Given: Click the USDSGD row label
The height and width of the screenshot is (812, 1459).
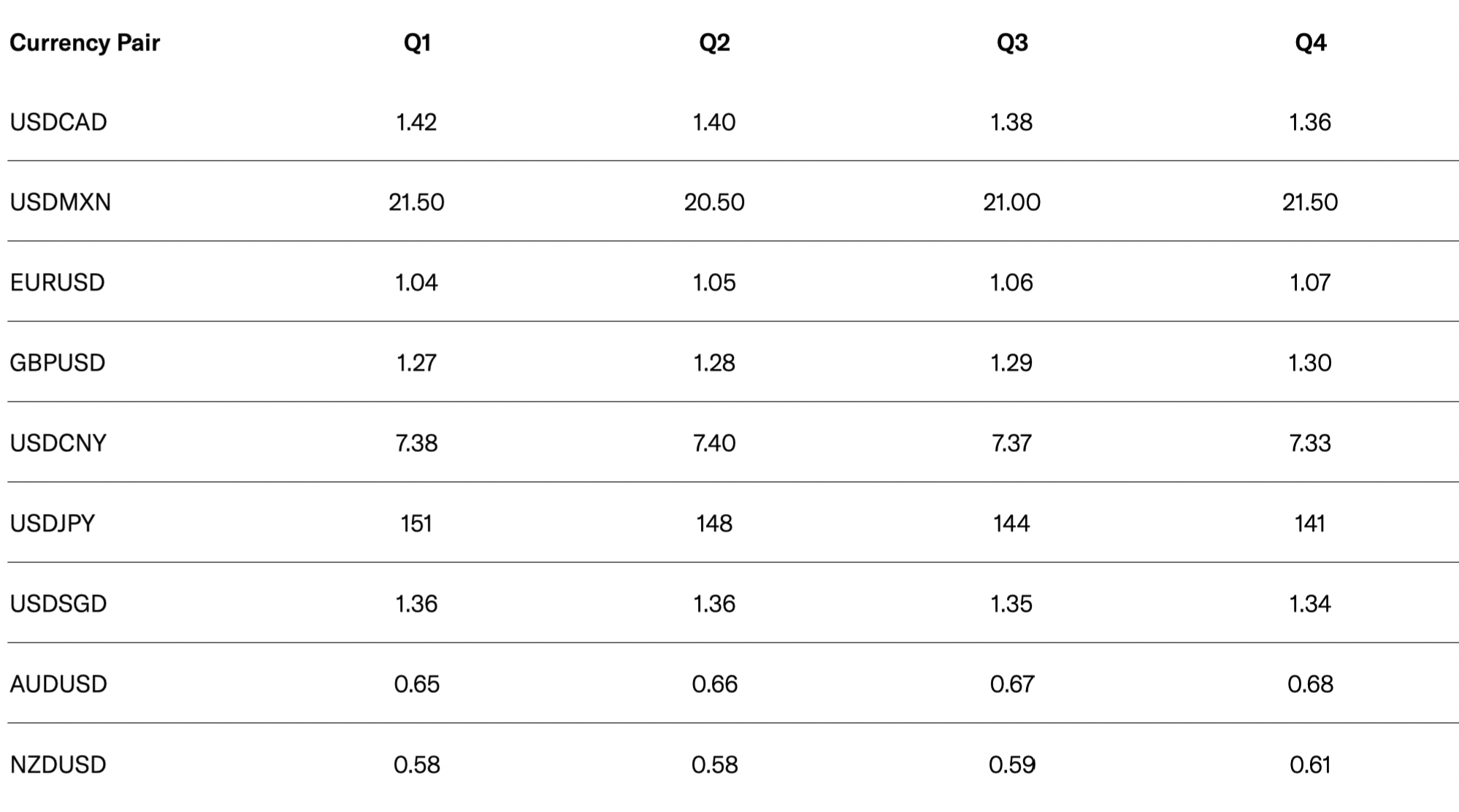Looking at the screenshot, I should tap(58, 604).
